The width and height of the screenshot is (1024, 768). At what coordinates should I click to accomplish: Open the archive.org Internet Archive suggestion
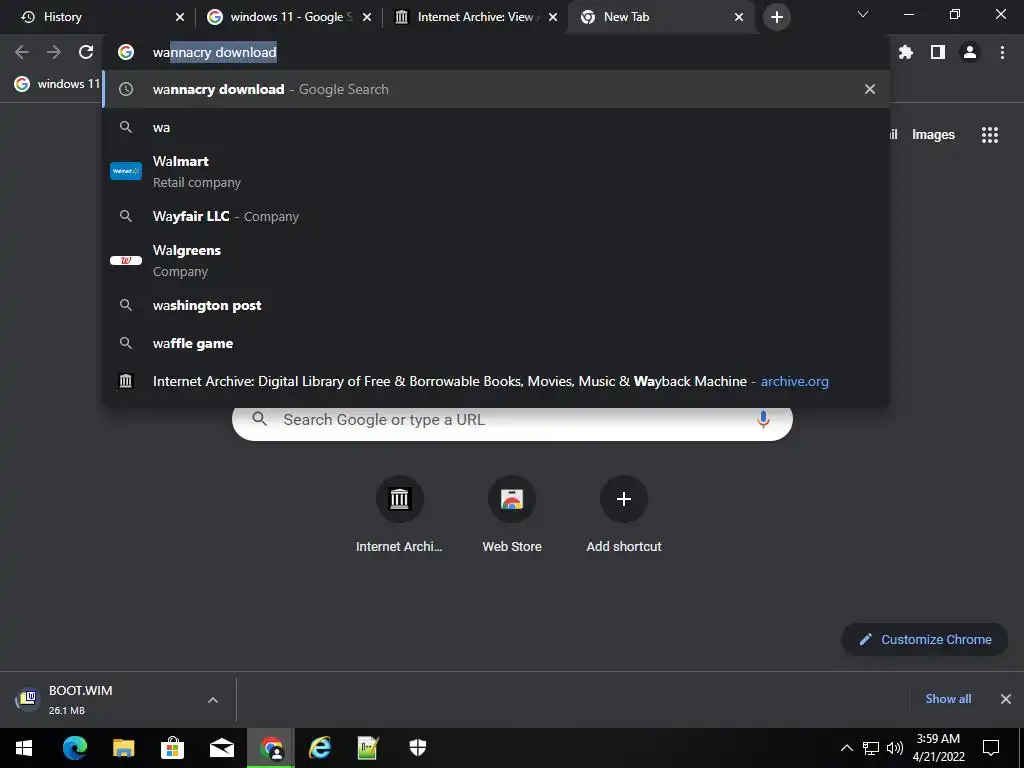496,381
